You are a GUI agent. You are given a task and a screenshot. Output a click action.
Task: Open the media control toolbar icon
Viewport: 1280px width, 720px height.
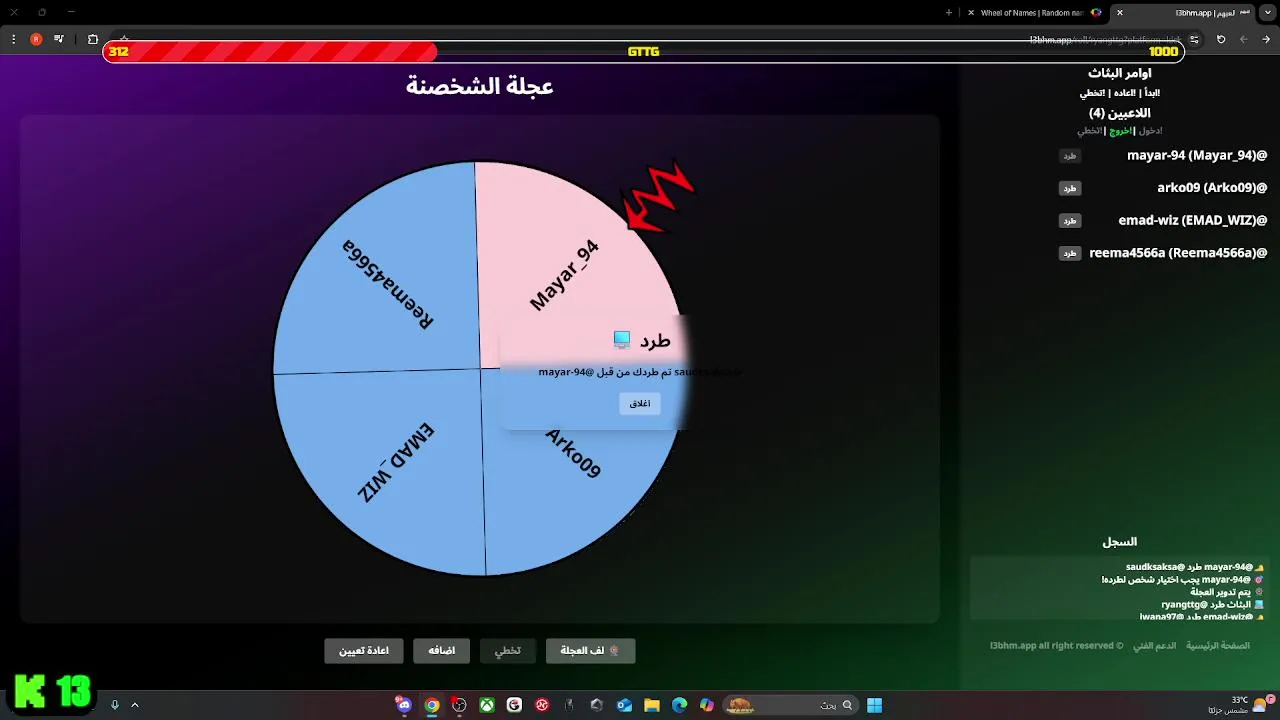[x=59, y=39]
